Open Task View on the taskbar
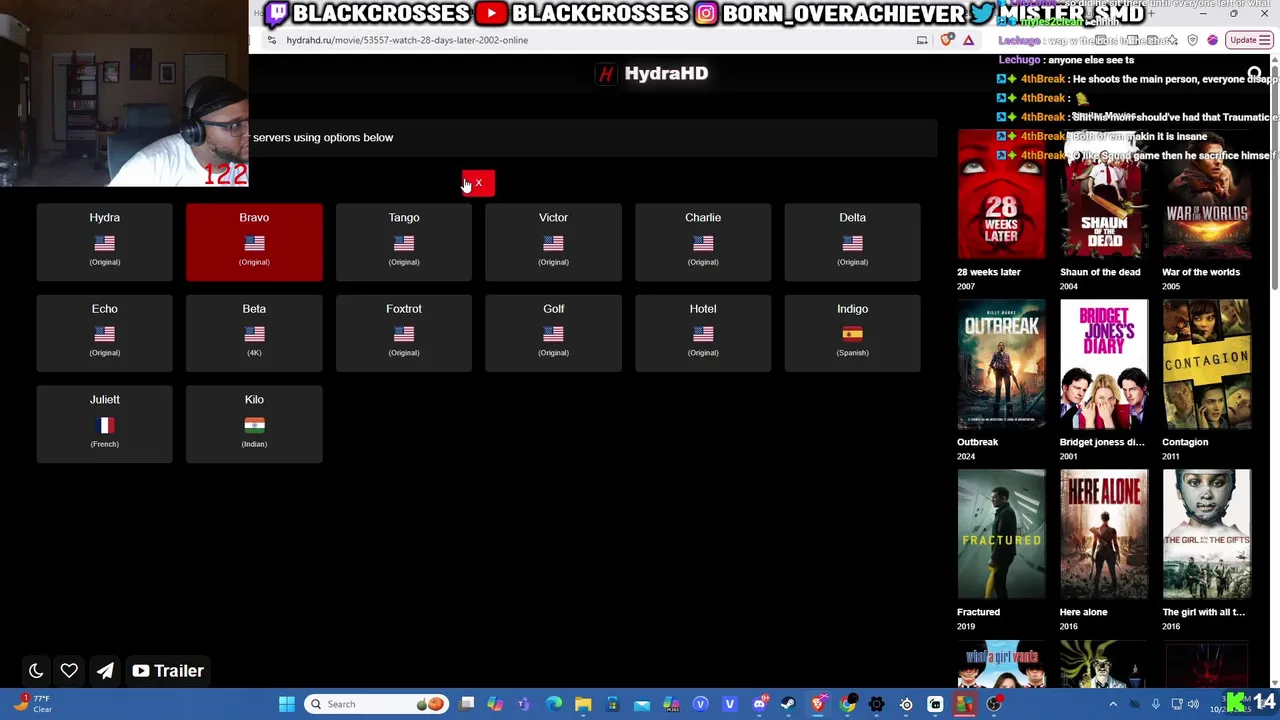 466,704
